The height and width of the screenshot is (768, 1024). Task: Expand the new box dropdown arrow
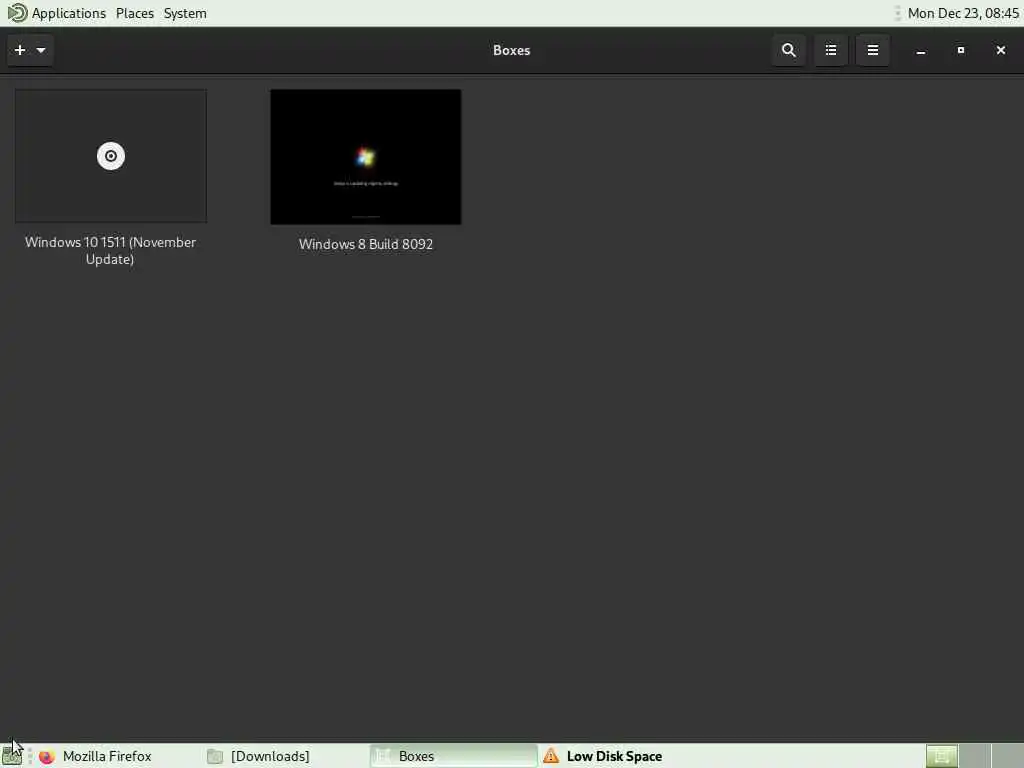pos(40,50)
